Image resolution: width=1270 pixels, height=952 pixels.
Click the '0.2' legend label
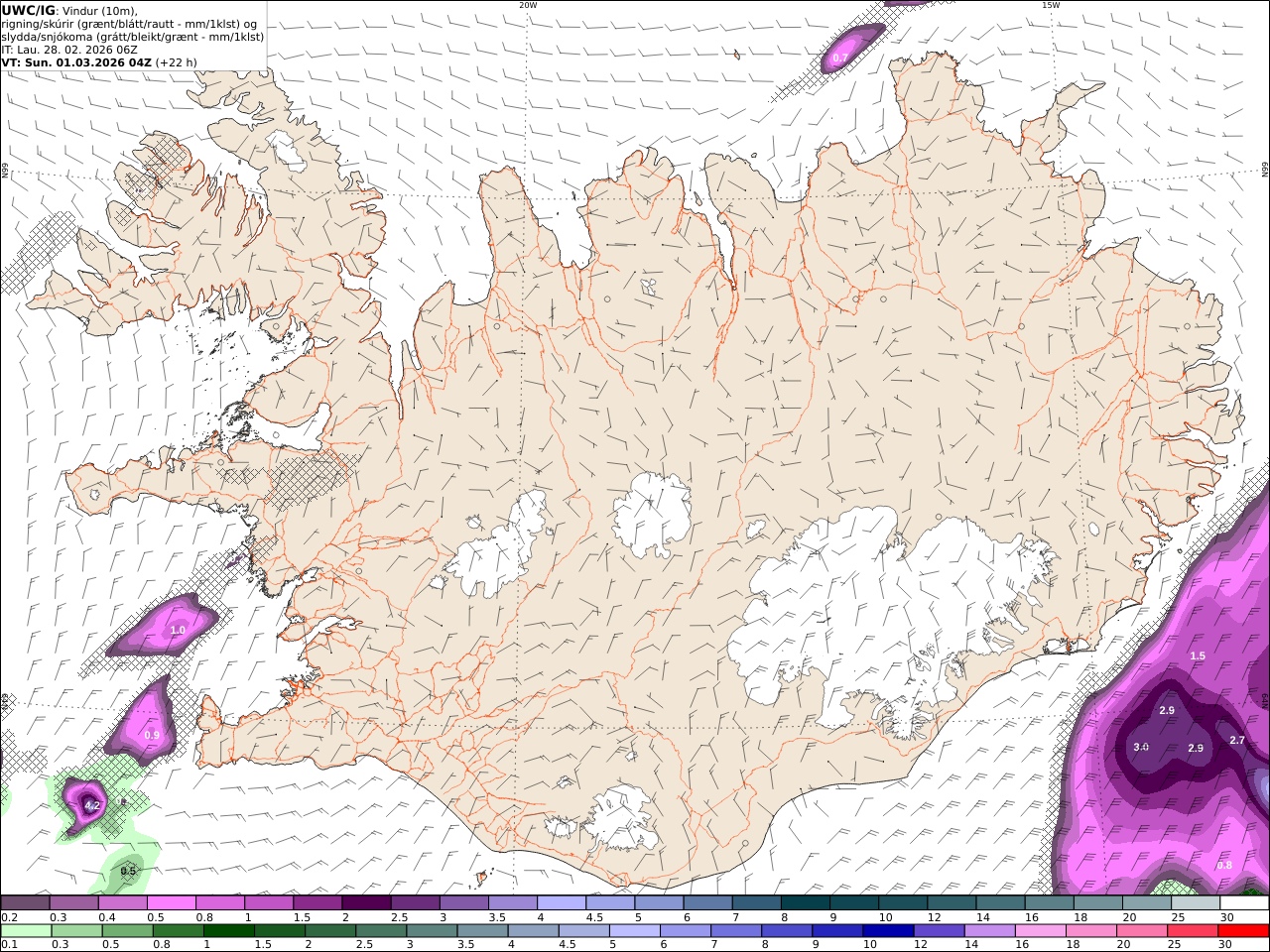click(x=9, y=917)
